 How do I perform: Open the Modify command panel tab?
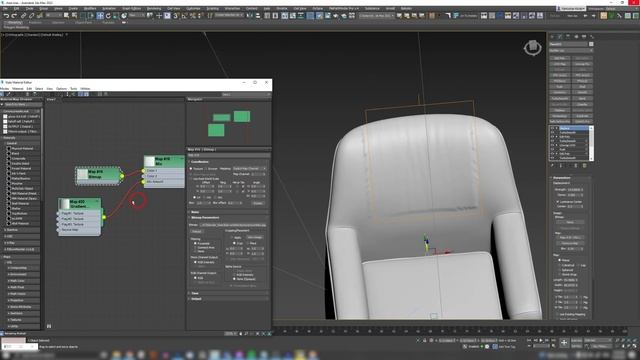coord(560,37)
